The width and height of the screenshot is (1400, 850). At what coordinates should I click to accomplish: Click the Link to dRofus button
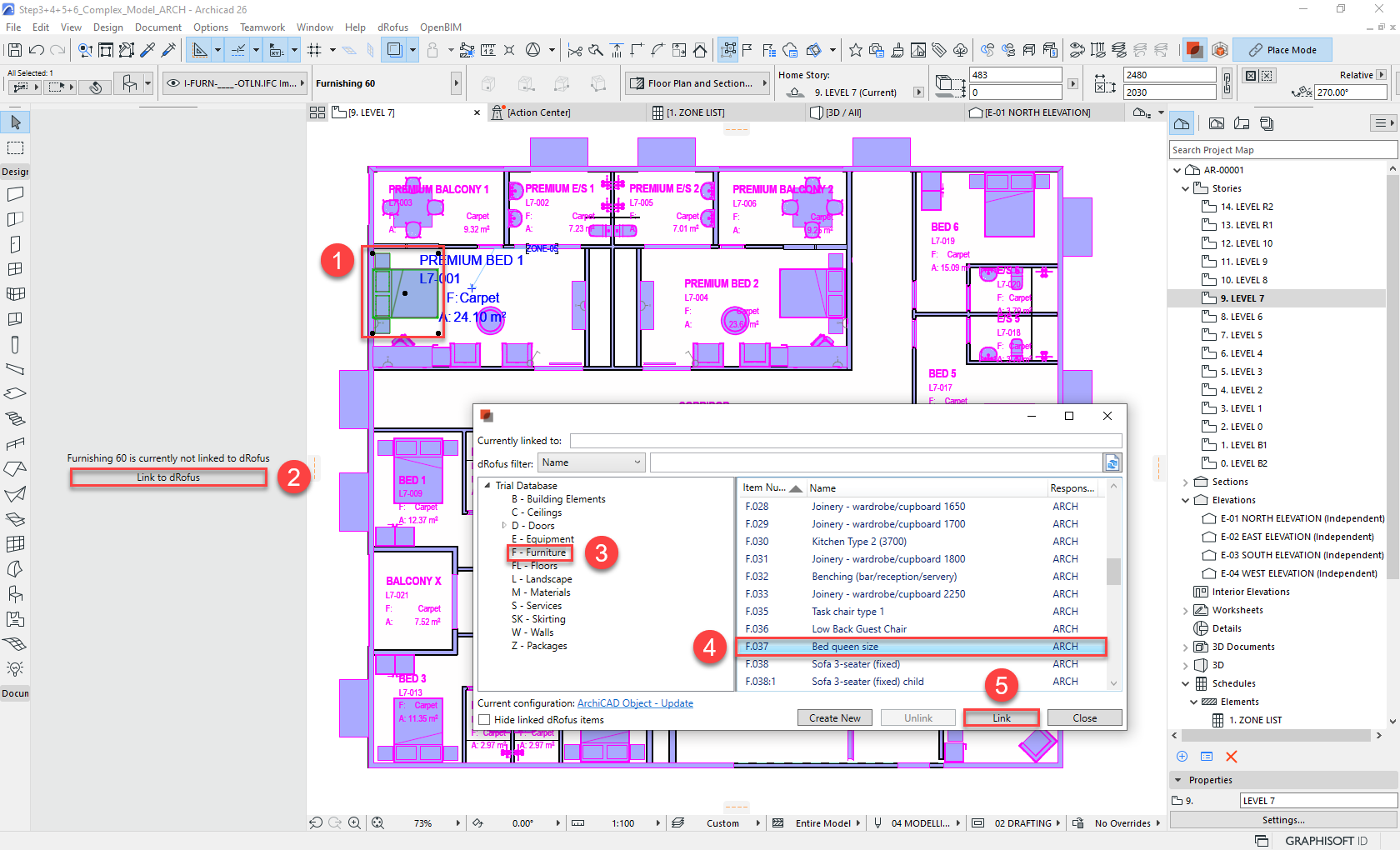click(x=167, y=477)
